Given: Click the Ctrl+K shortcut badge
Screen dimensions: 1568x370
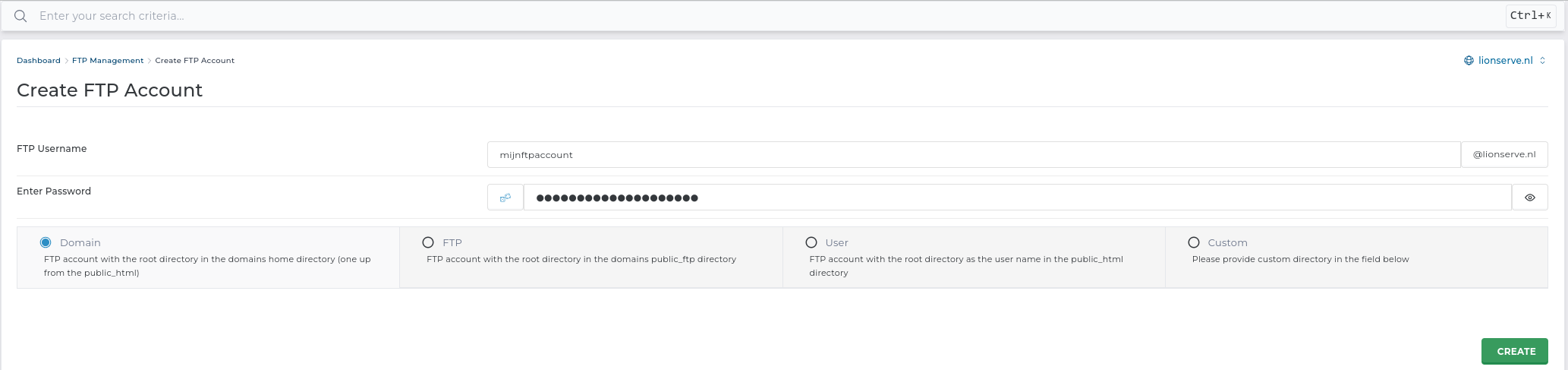Looking at the screenshot, I should (x=1530, y=16).
